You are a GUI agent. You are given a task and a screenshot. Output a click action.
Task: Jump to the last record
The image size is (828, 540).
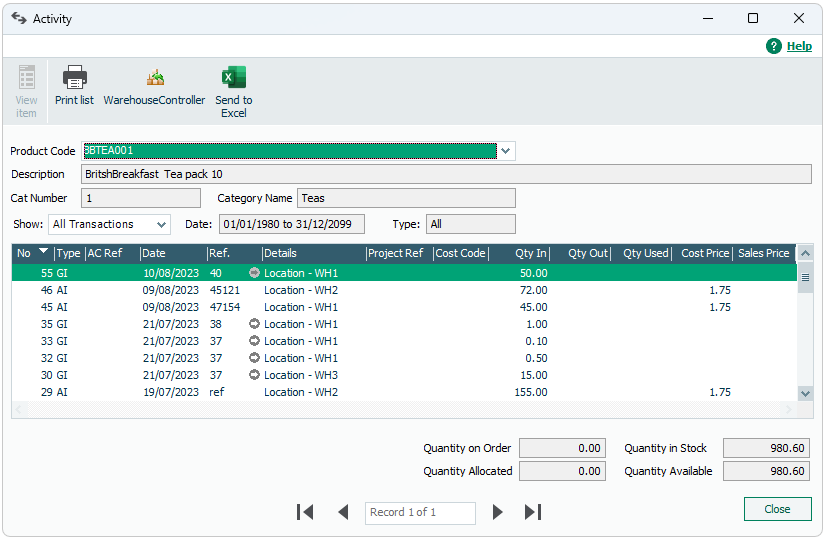coord(533,512)
